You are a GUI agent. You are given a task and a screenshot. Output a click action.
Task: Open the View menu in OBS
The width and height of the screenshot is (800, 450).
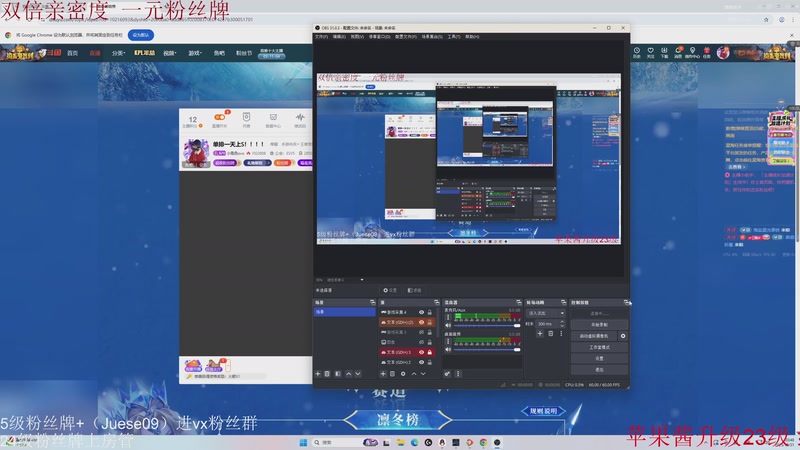(357, 37)
